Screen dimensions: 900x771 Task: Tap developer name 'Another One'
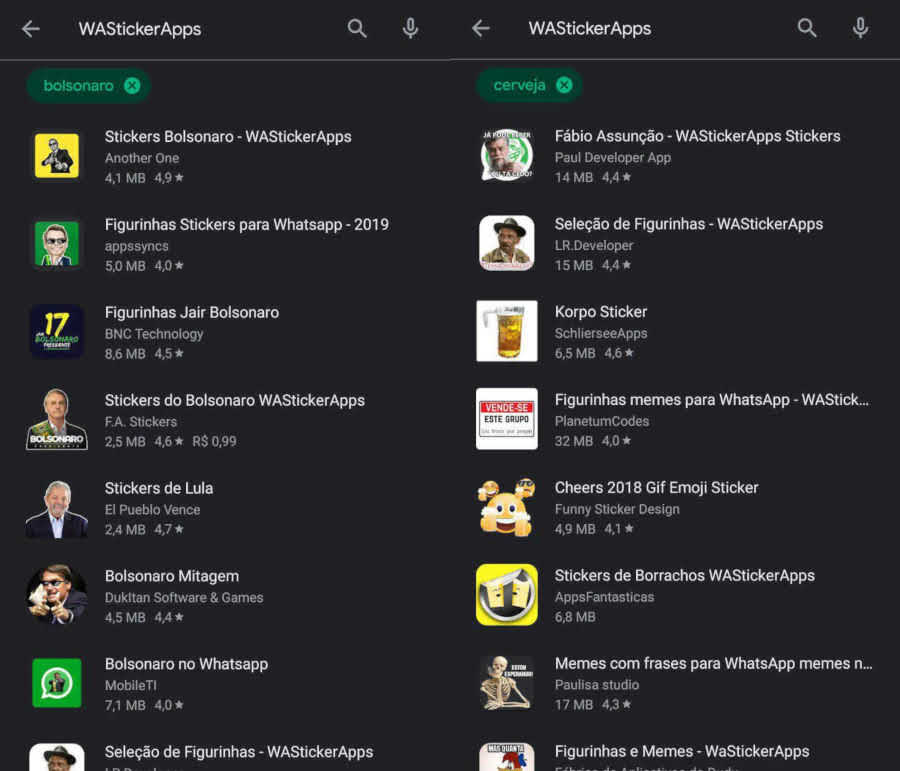tap(142, 158)
